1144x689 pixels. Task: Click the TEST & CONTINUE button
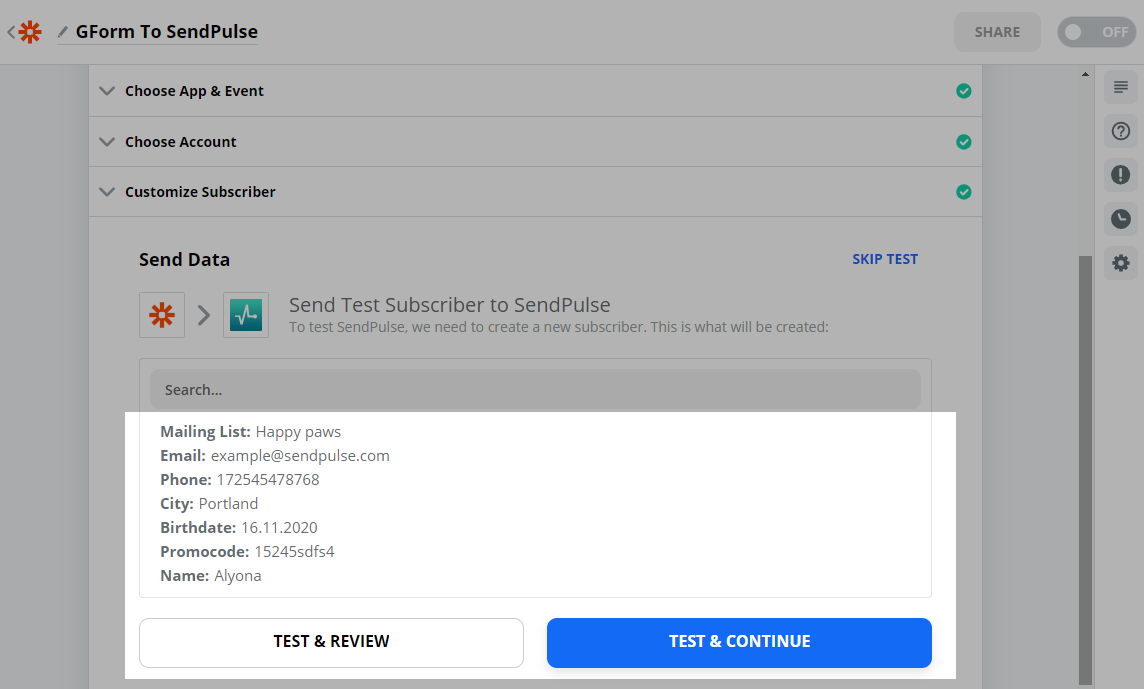point(739,642)
